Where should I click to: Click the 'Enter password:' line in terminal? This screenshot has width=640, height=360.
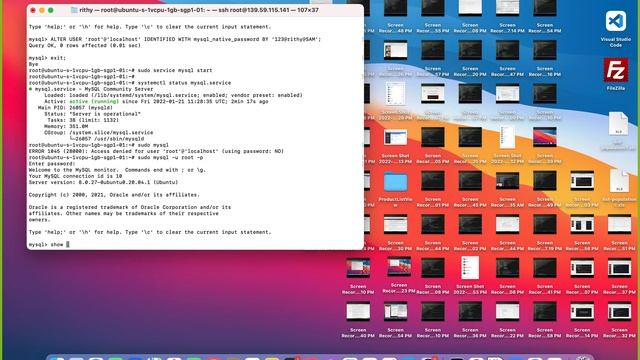point(52,164)
